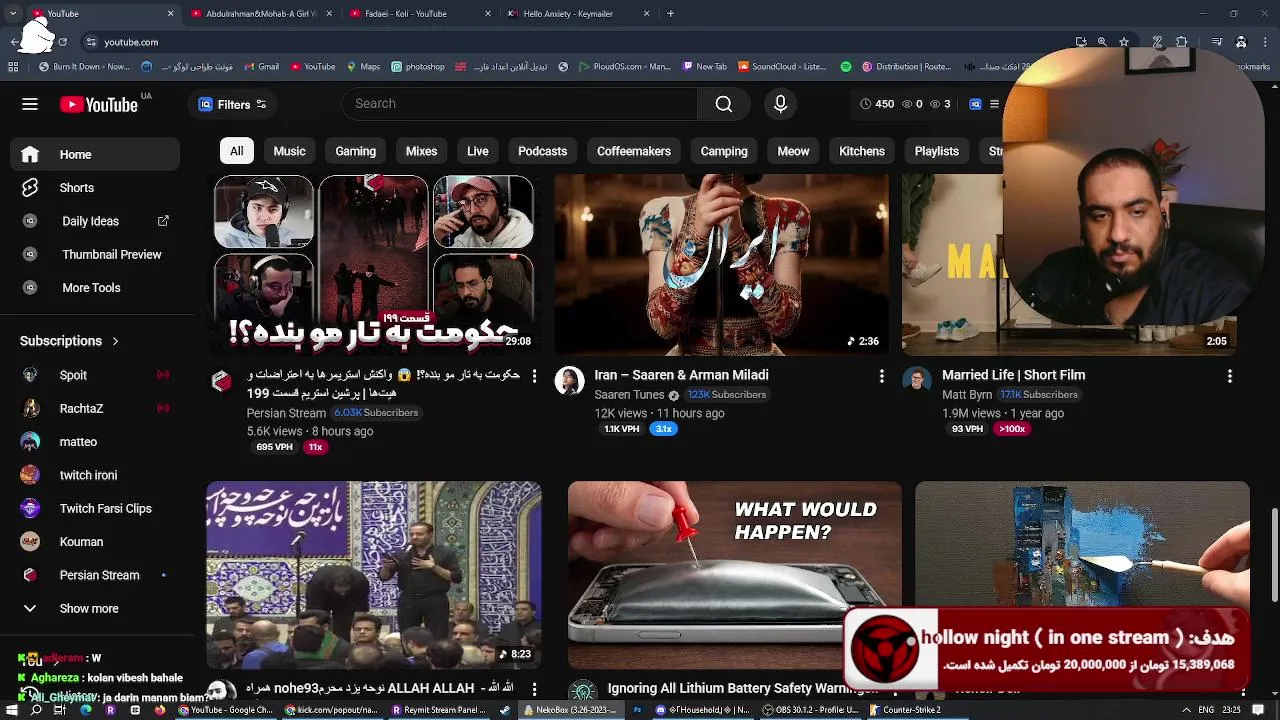Viewport: 1280px width, 720px height.
Task: Click the Matt Byrn channel avatar
Action: (x=917, y=381)
